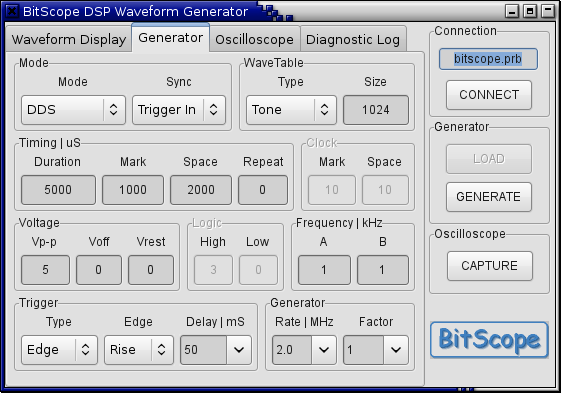Open the Trigger Edge Rise dropdown

pos(139,350)
